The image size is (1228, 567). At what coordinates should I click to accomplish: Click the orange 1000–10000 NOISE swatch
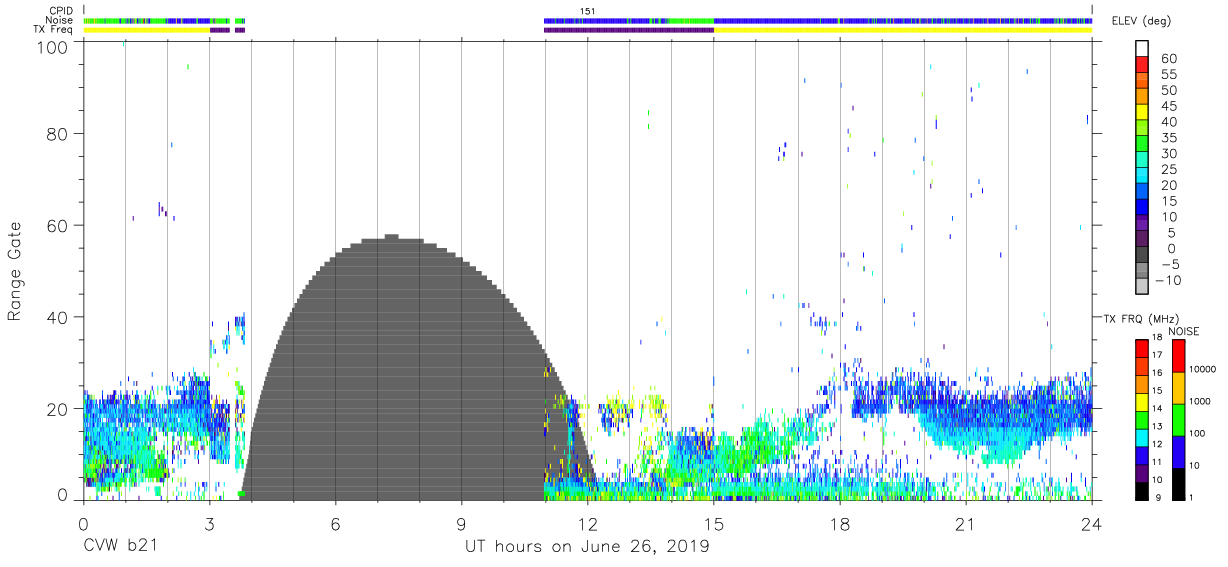(1177, 388)
